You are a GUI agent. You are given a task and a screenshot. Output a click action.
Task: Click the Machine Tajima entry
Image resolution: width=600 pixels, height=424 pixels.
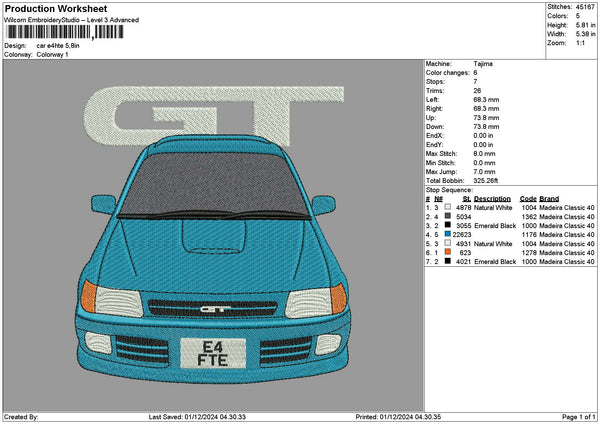click(485, 63)
